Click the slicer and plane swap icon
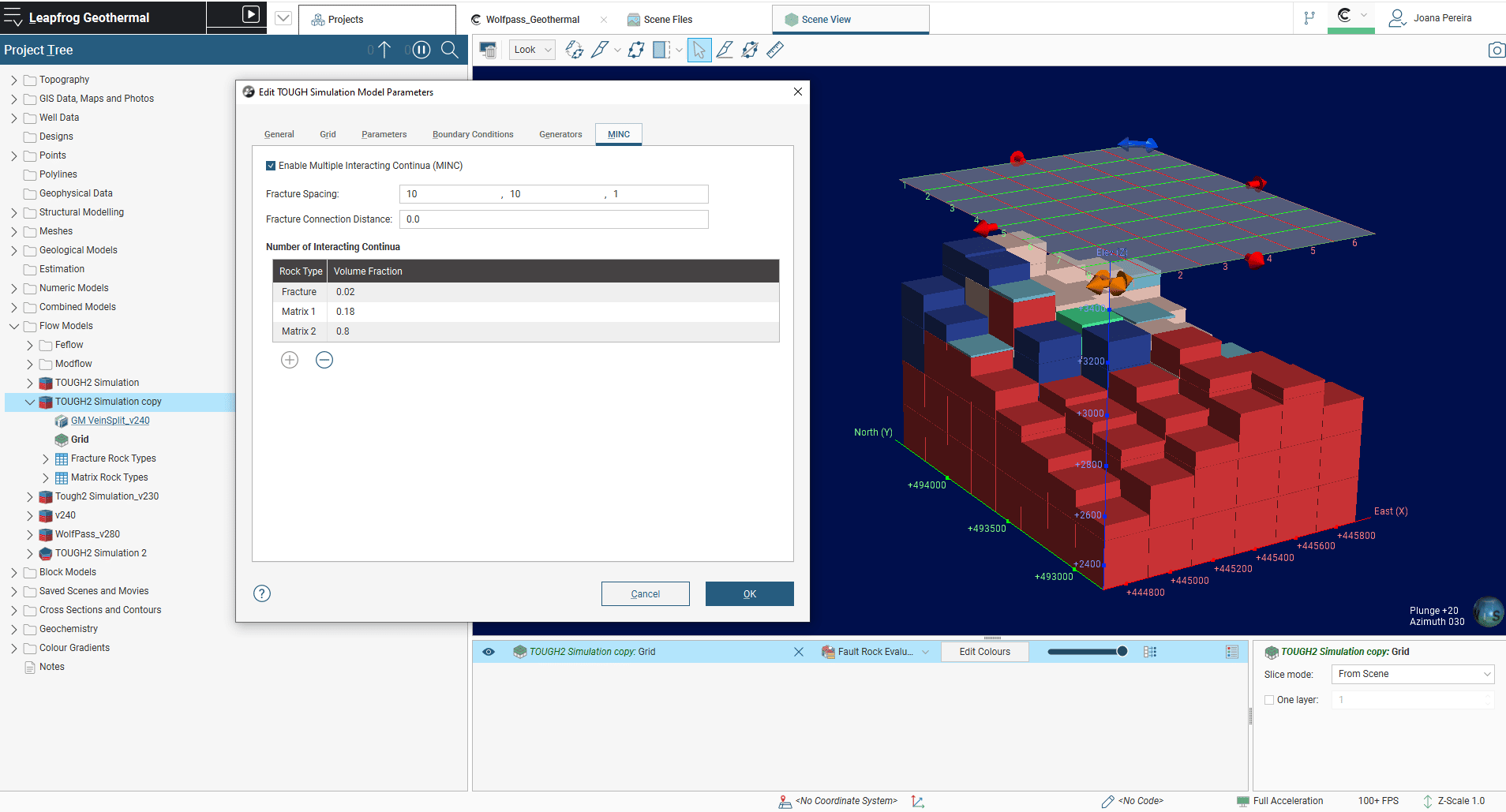 (575, 50)
